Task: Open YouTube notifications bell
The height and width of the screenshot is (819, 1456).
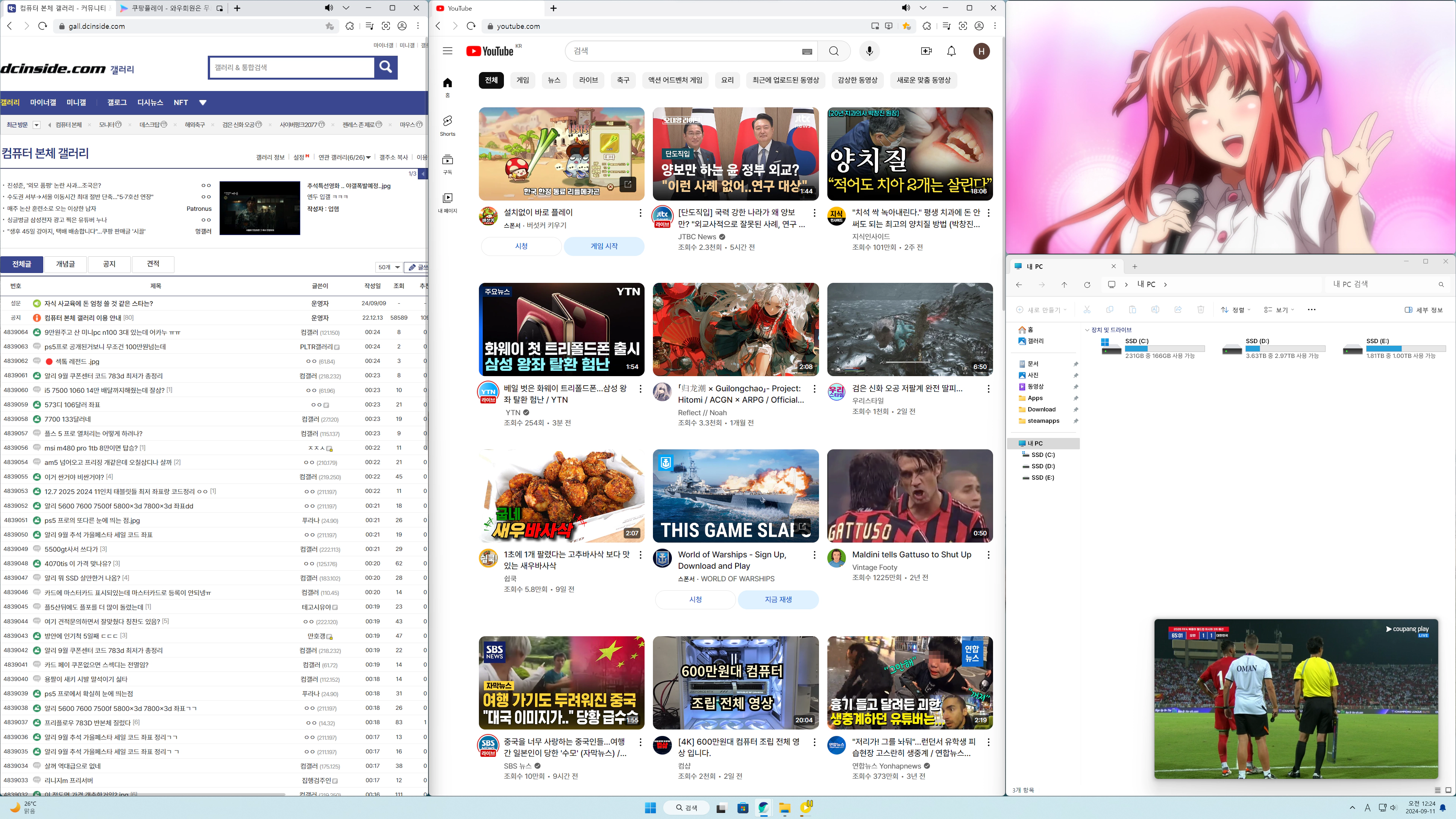Action: pos(951,51)
